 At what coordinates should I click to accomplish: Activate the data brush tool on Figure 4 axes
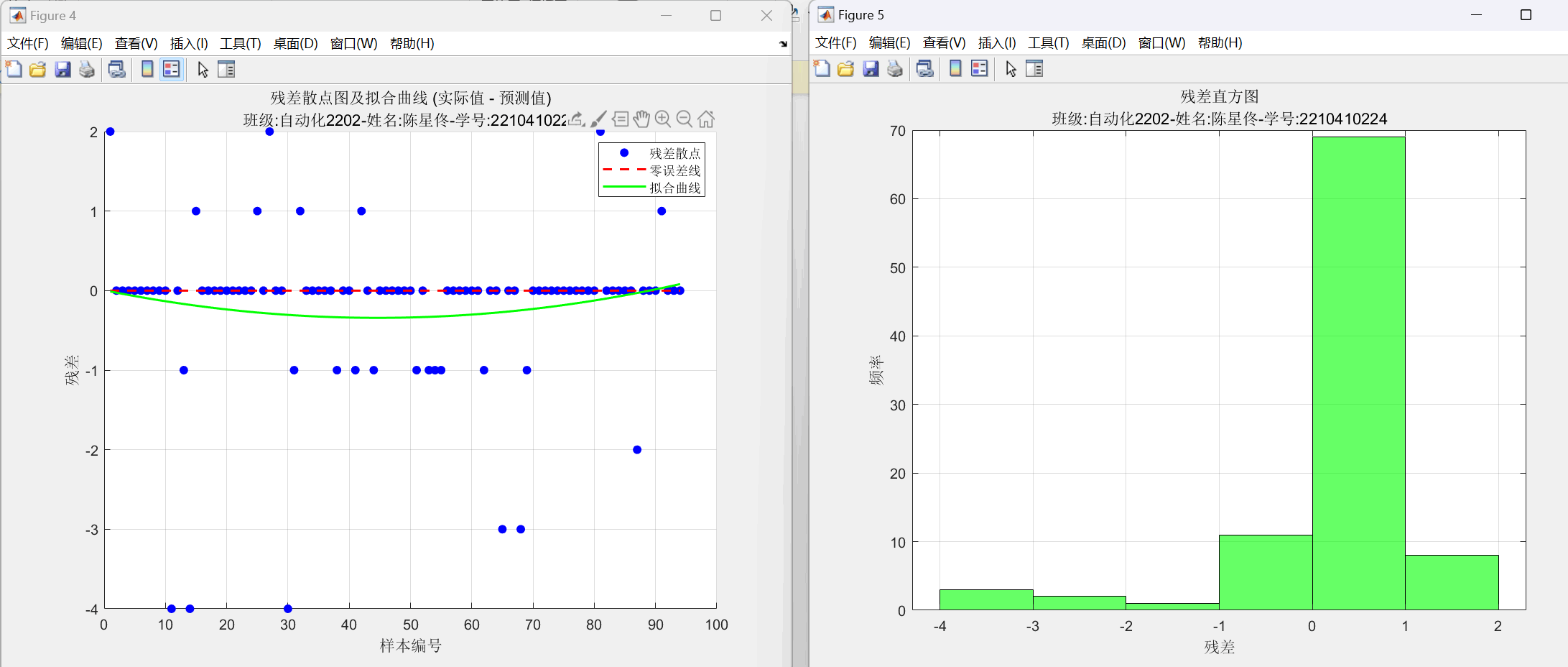(x=598, y=119)
